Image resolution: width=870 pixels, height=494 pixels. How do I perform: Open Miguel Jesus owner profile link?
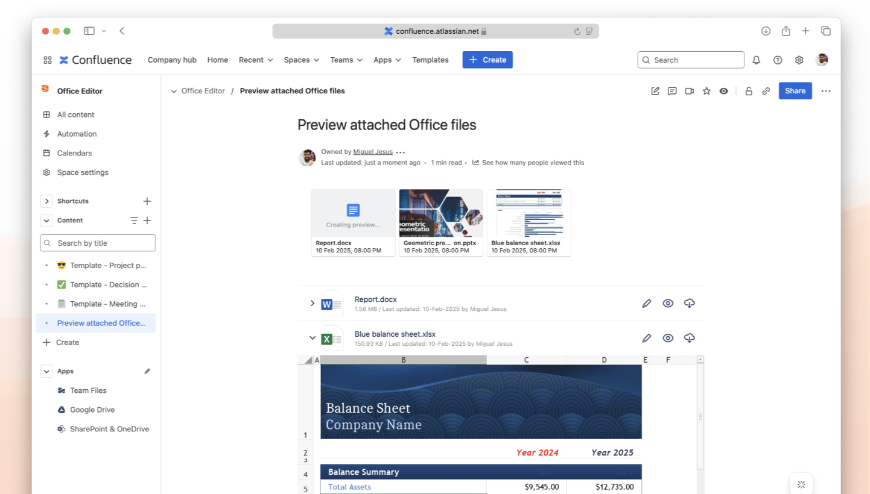tap(373, 152)
